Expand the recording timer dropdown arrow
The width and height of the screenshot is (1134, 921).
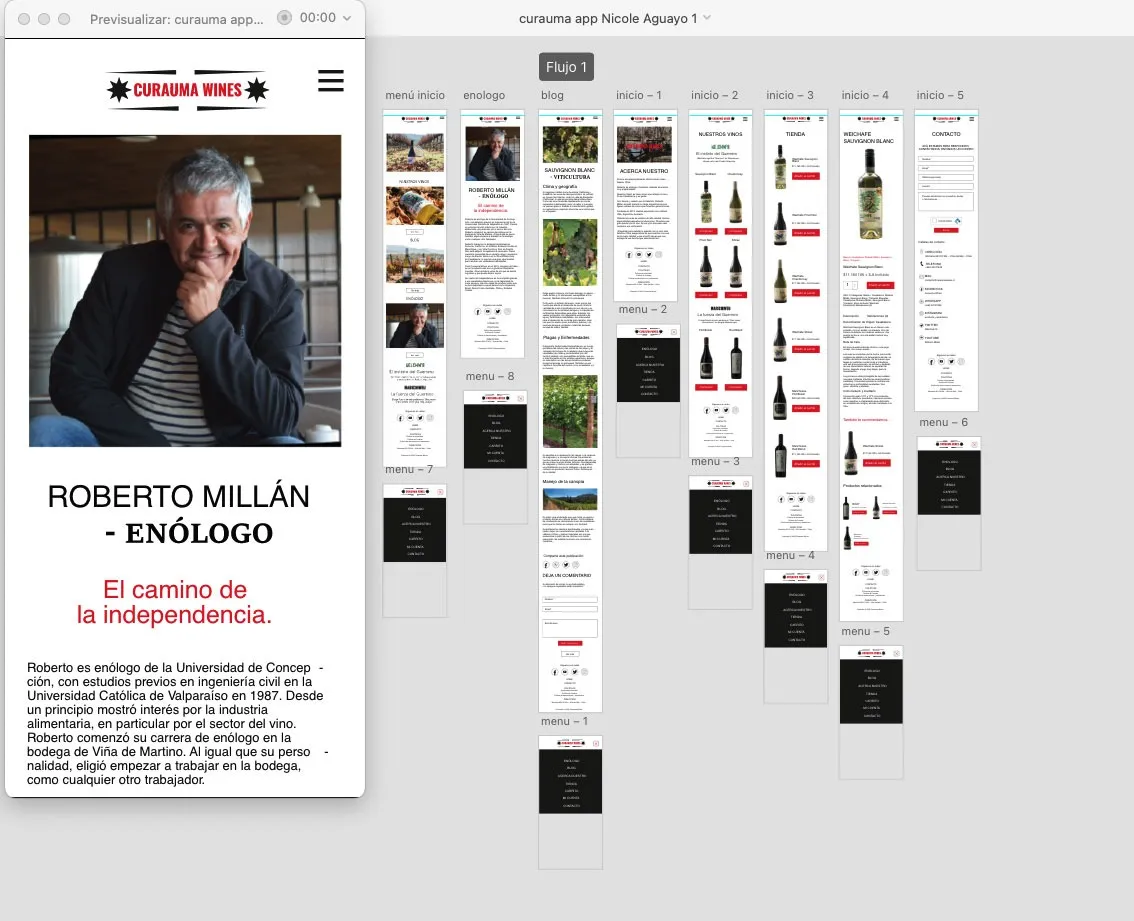click(x=347, y=18)
